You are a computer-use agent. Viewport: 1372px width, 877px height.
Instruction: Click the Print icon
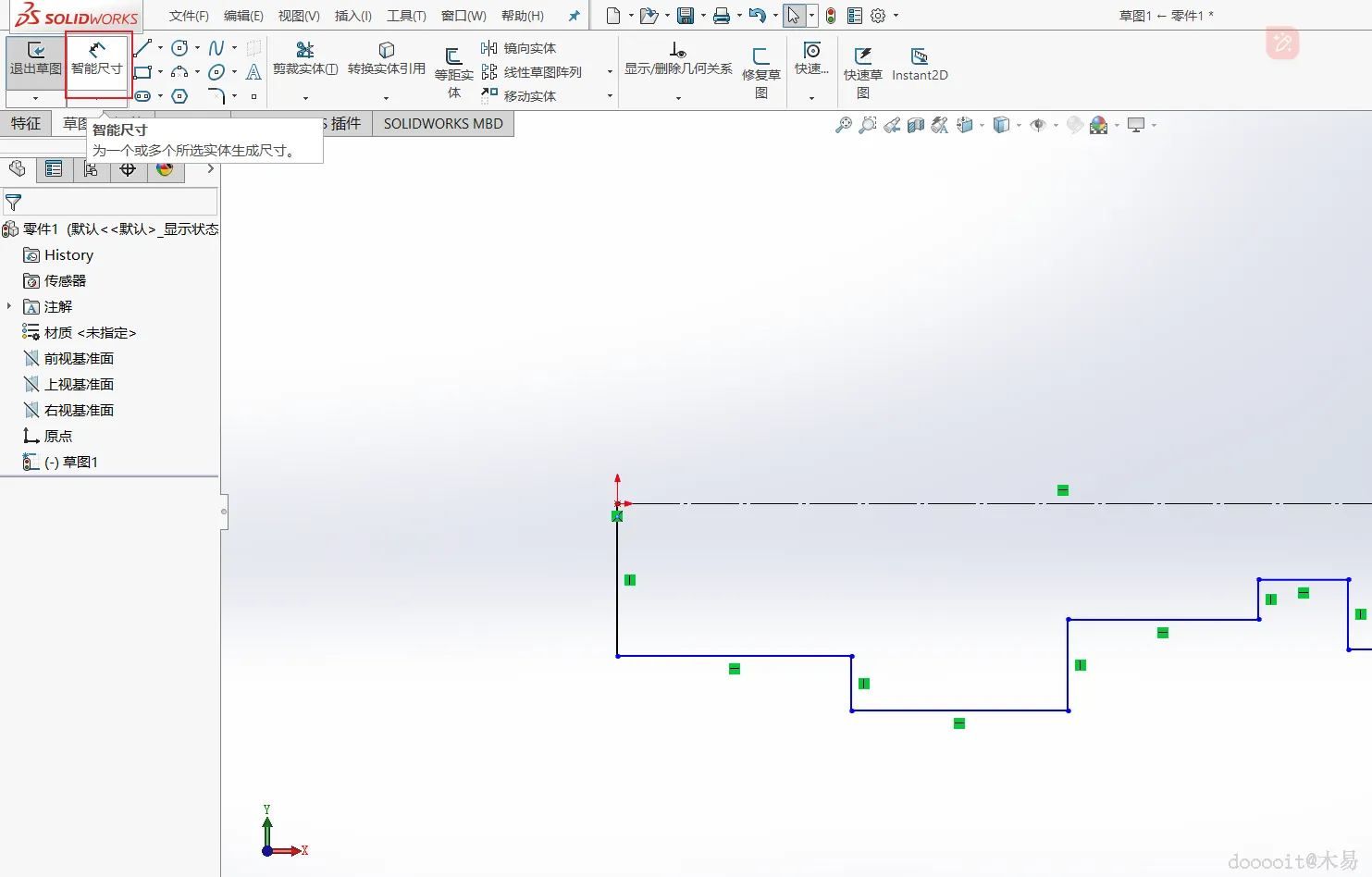[x=722, y=16]
